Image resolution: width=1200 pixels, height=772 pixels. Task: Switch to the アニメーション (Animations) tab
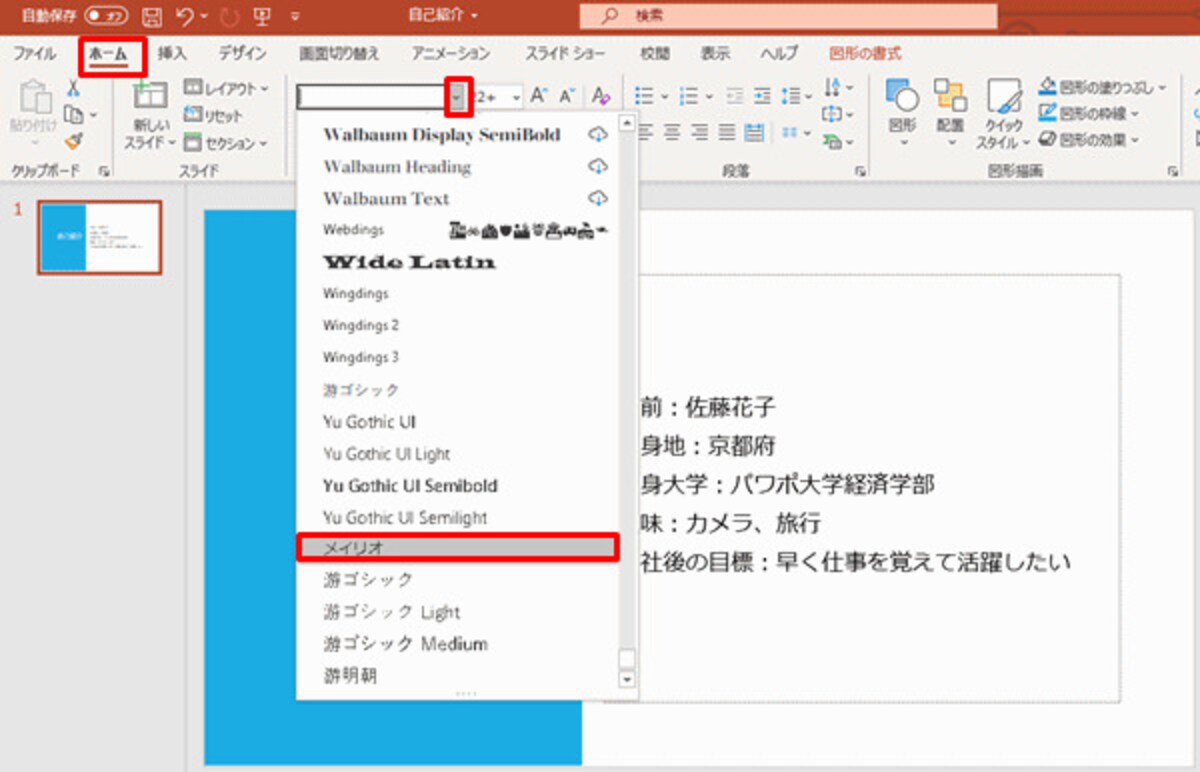point(451,54)
